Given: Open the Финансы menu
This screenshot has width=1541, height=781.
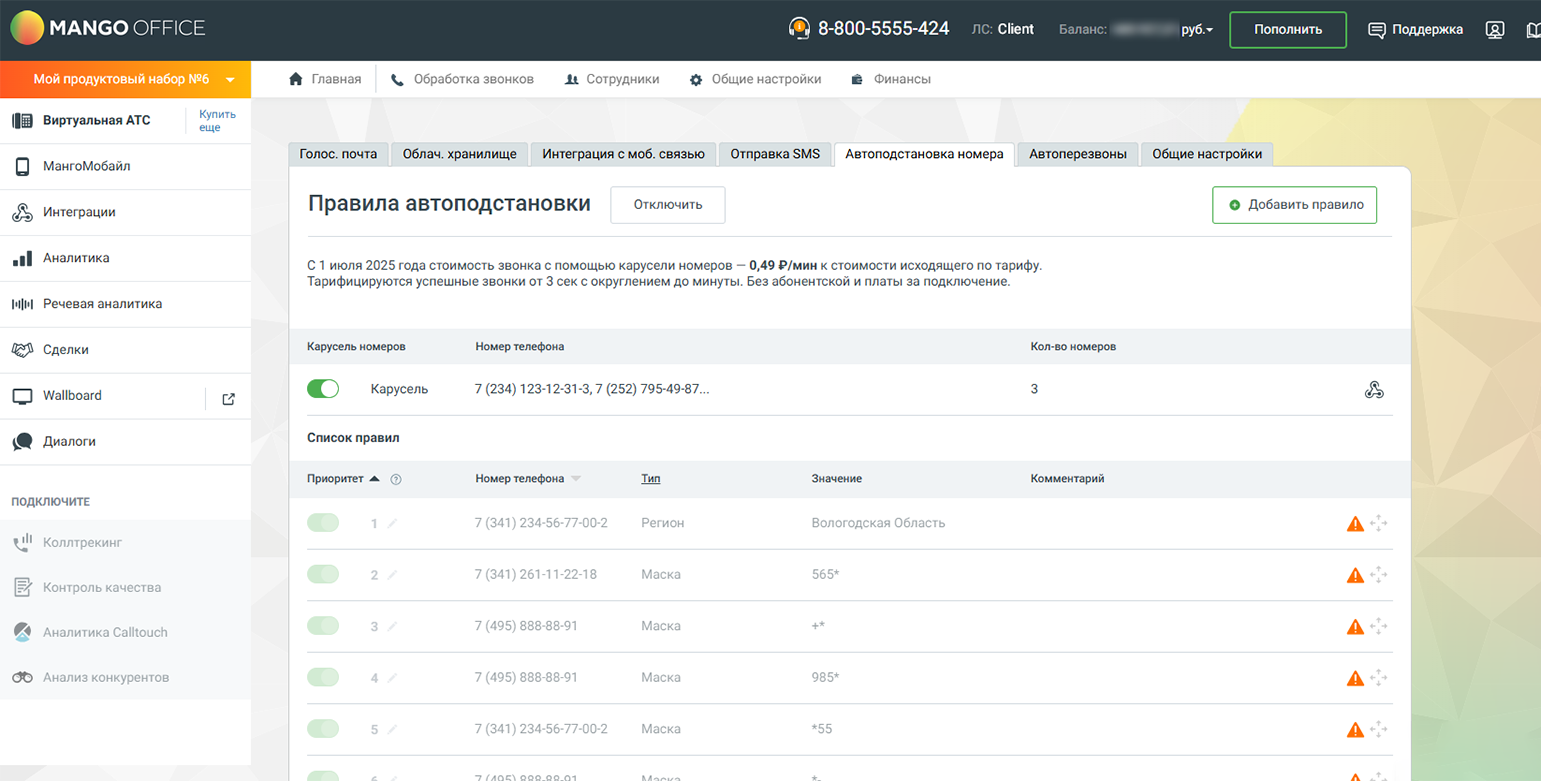Looking at the screenshot, I should pyautogui.click(x=891, y=79).
